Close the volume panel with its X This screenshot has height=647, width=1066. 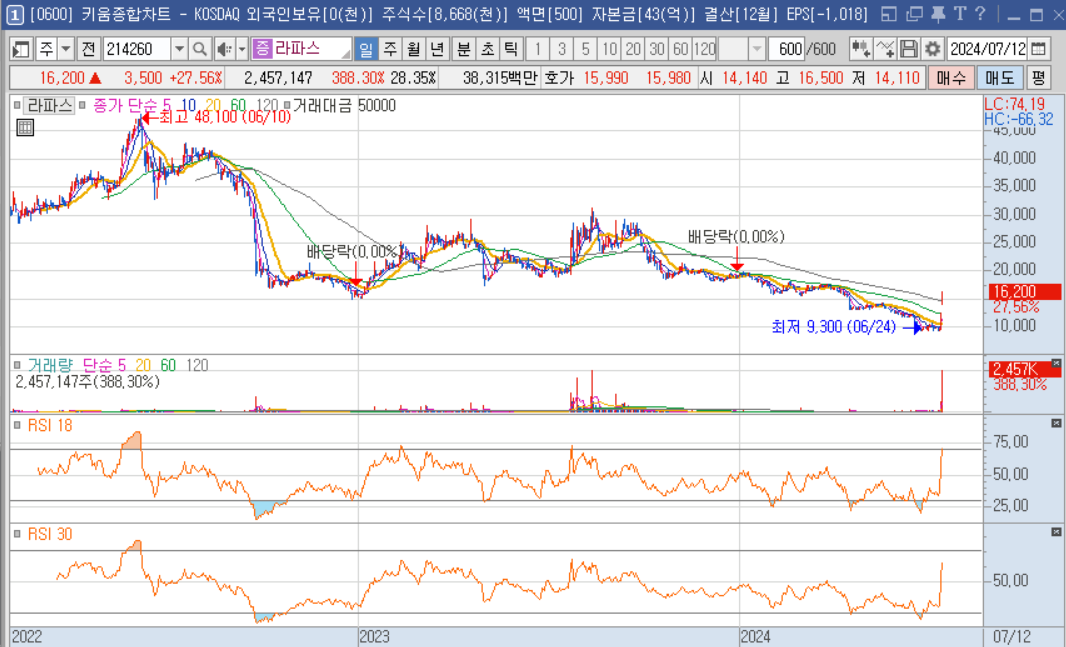(x=1056, y=364)
